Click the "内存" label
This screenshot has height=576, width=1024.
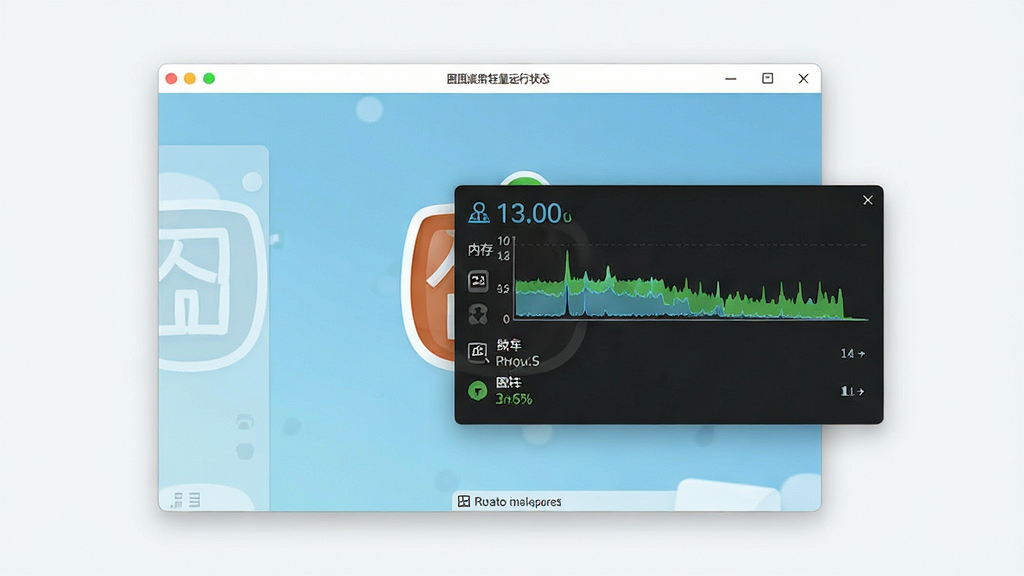click(x=480, y=249)
